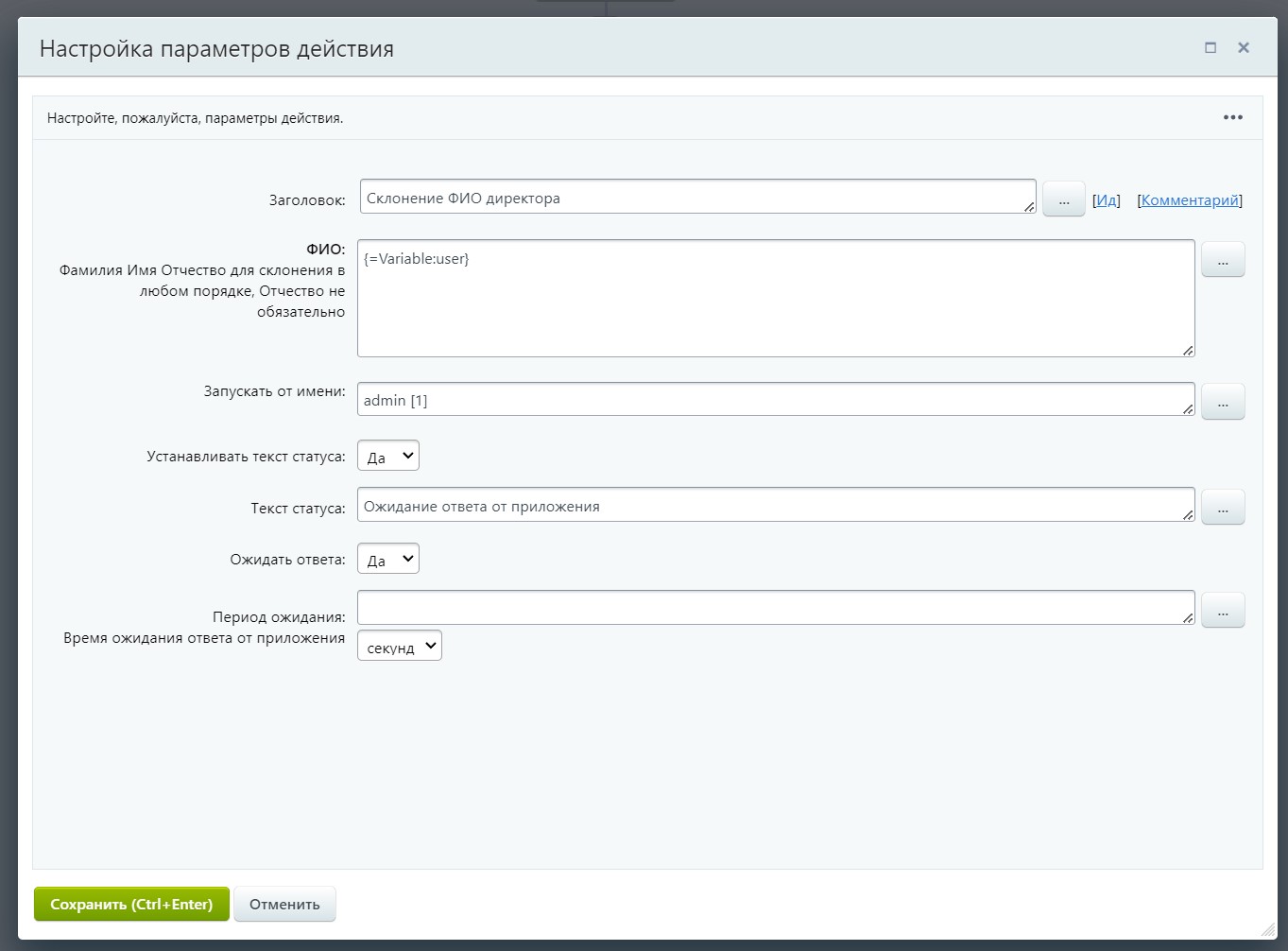Expand Устанавливать текст статуса dropdown
The height and width of the screenshot is (951, 1288).
388,457
